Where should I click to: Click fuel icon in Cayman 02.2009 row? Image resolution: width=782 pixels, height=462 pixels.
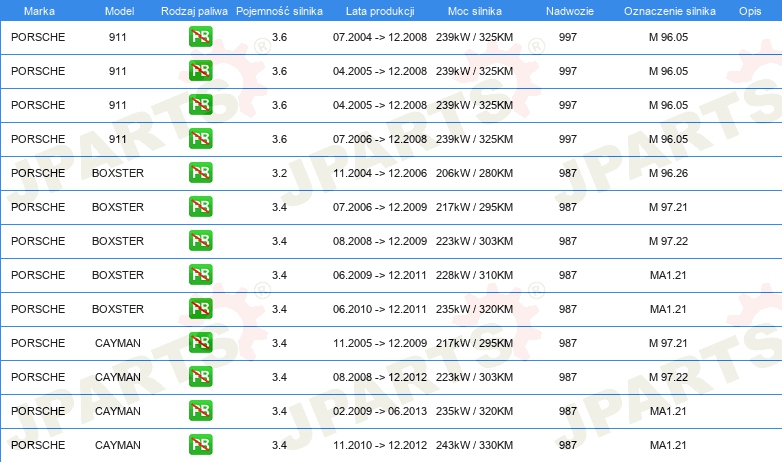point(200,410)
